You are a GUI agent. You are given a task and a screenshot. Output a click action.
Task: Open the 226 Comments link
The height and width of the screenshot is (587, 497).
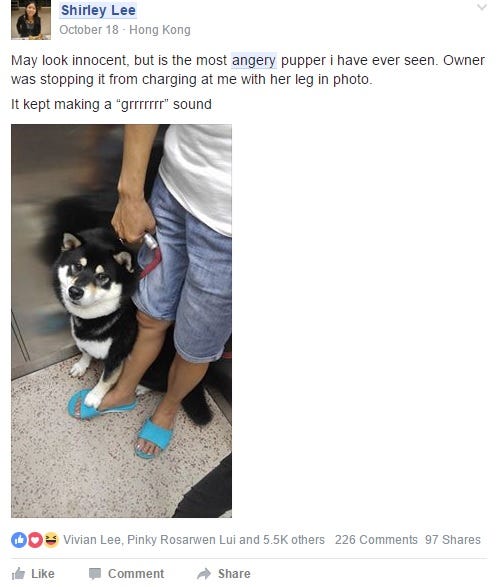click(x=376, y=540)
